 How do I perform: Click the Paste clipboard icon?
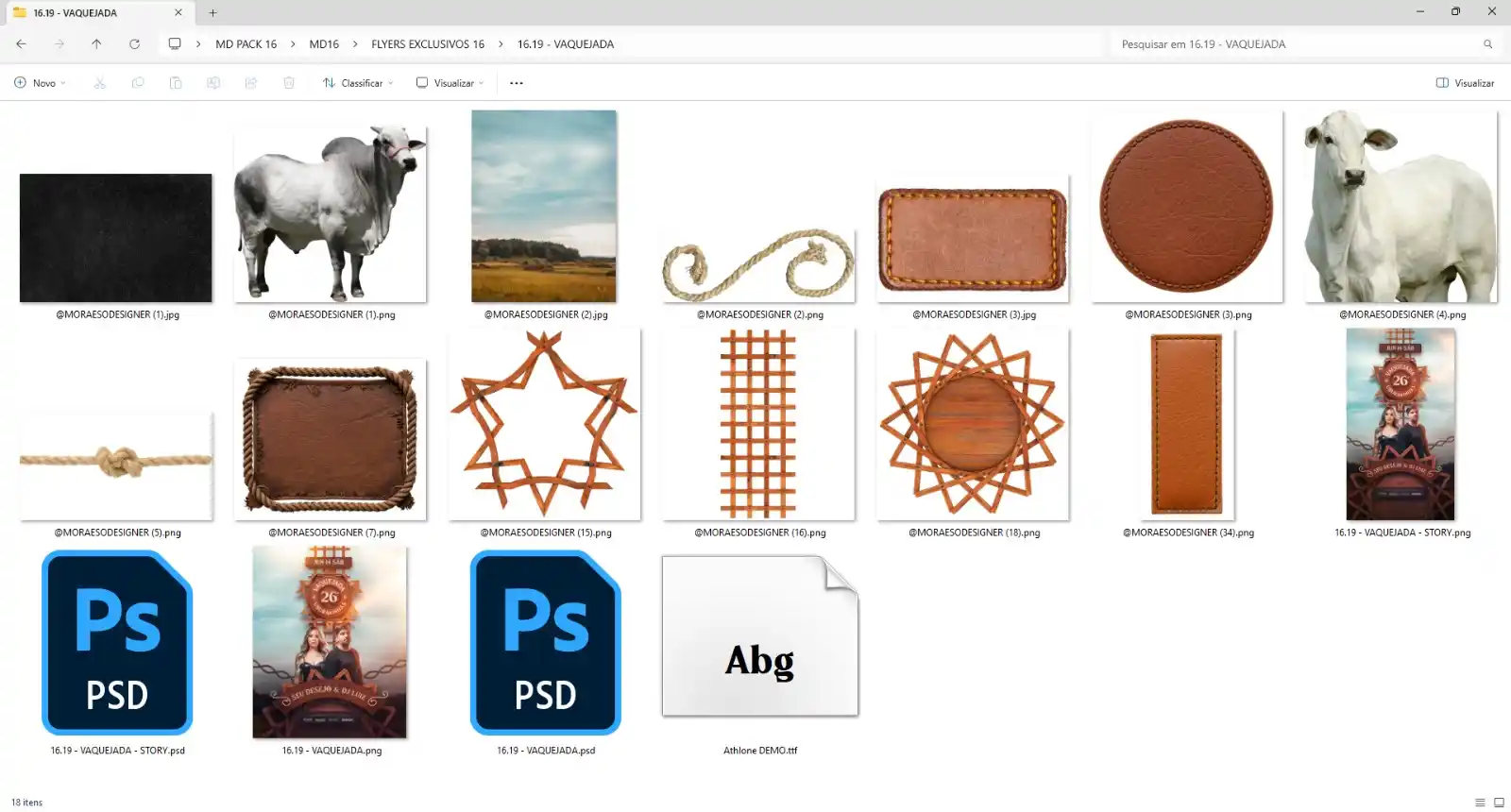click(176, 83)
